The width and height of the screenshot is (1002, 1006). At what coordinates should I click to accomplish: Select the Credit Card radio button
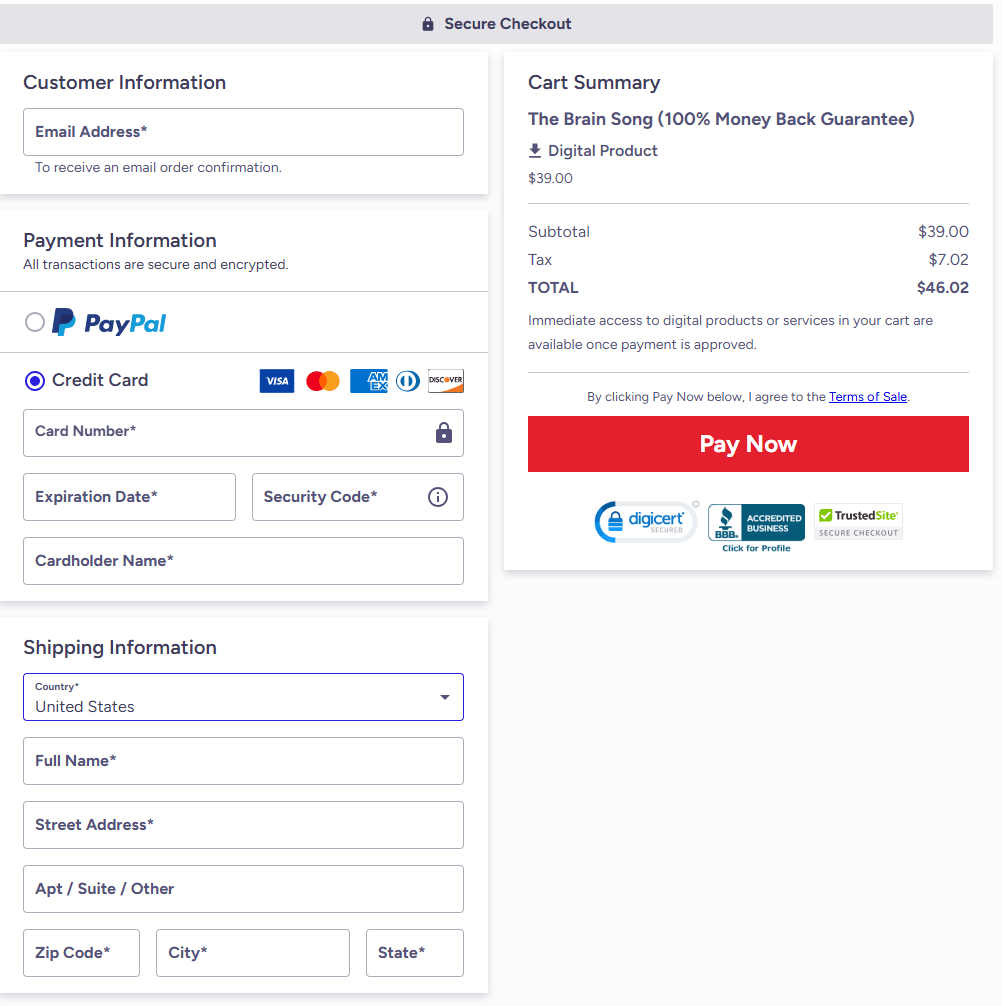[x=35, y=381]
